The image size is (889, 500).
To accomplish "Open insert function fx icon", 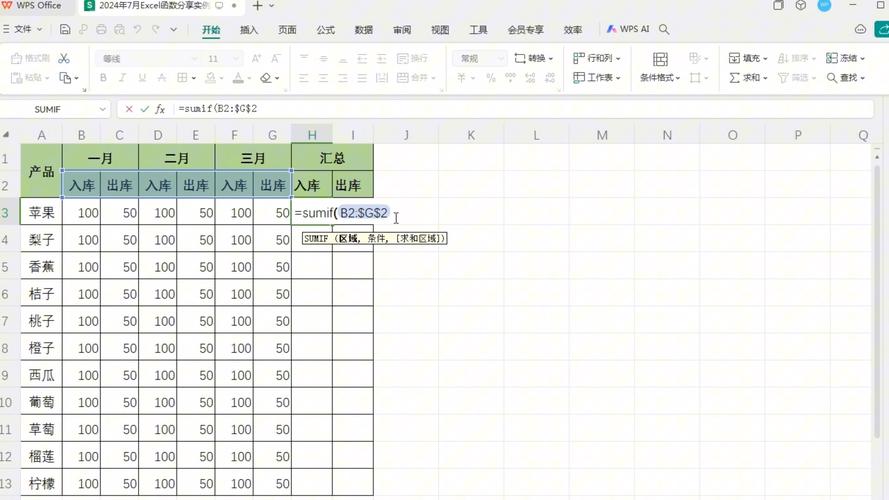I will tap(160, 109).
